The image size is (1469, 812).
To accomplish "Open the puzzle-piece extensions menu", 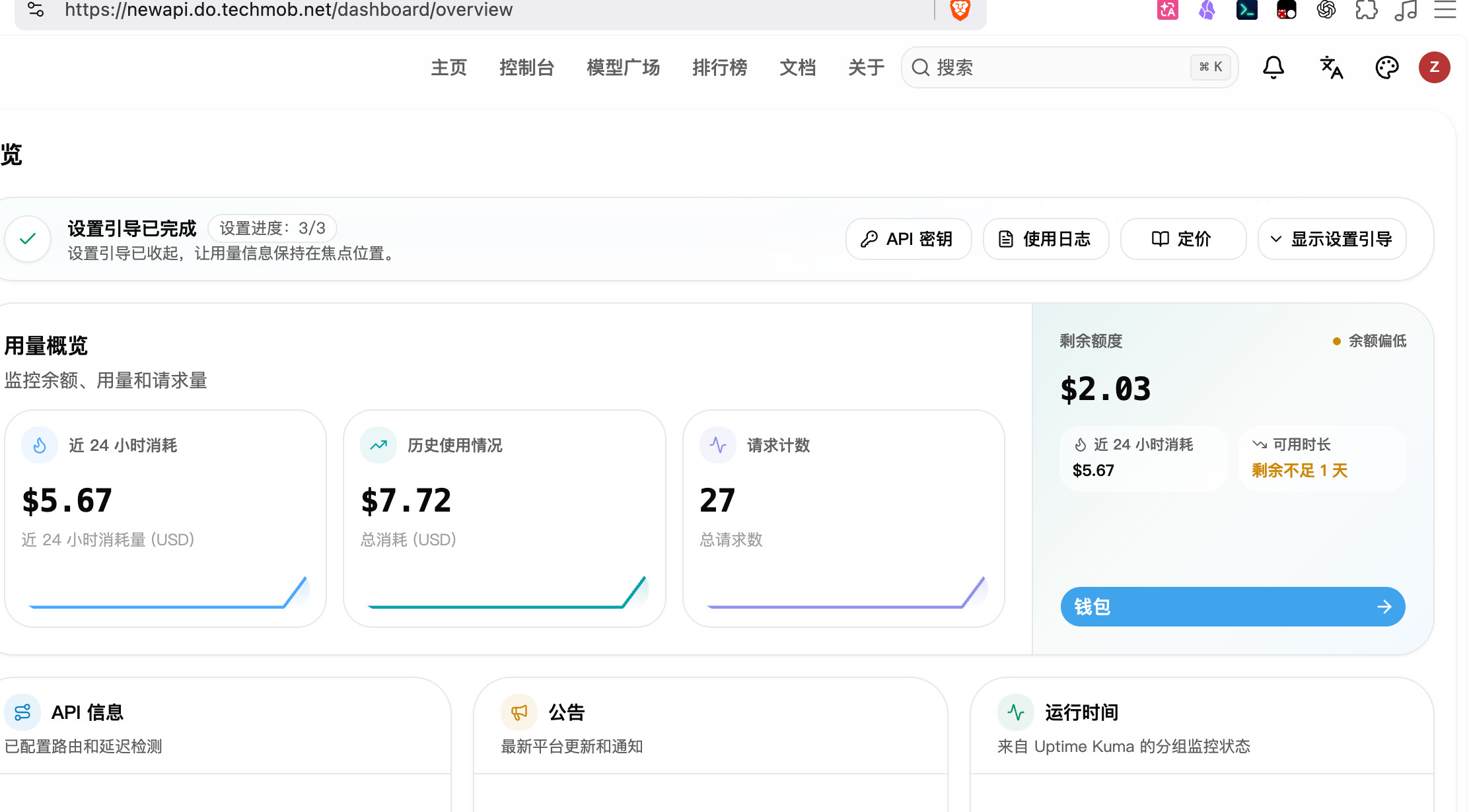I will [1366, 10].
